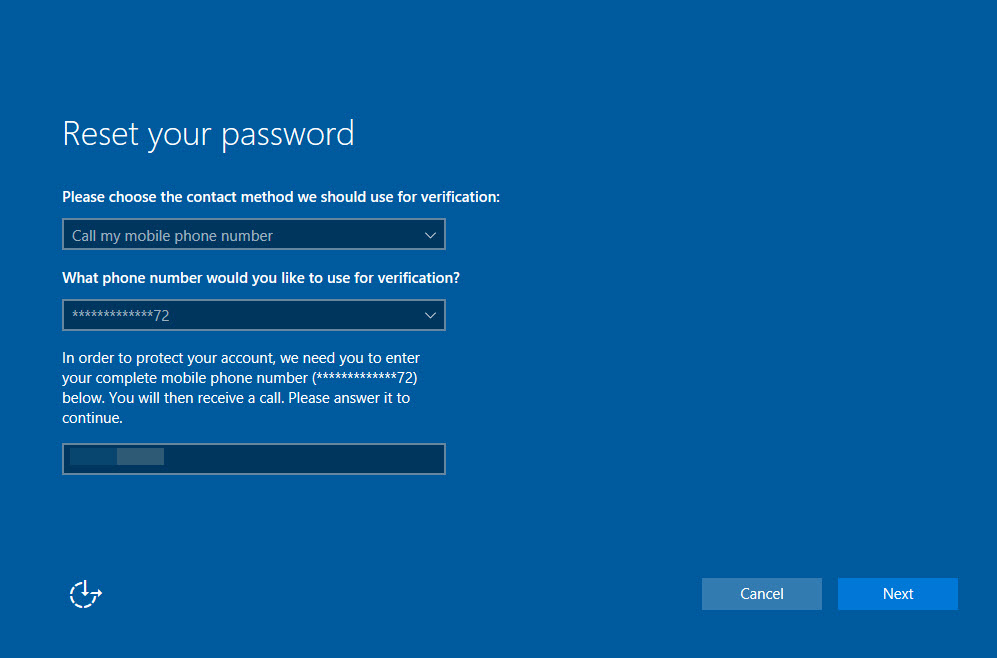
Task: Click Cancel to return without verifying
Action: pyautogui.click(x=761, y=593)
